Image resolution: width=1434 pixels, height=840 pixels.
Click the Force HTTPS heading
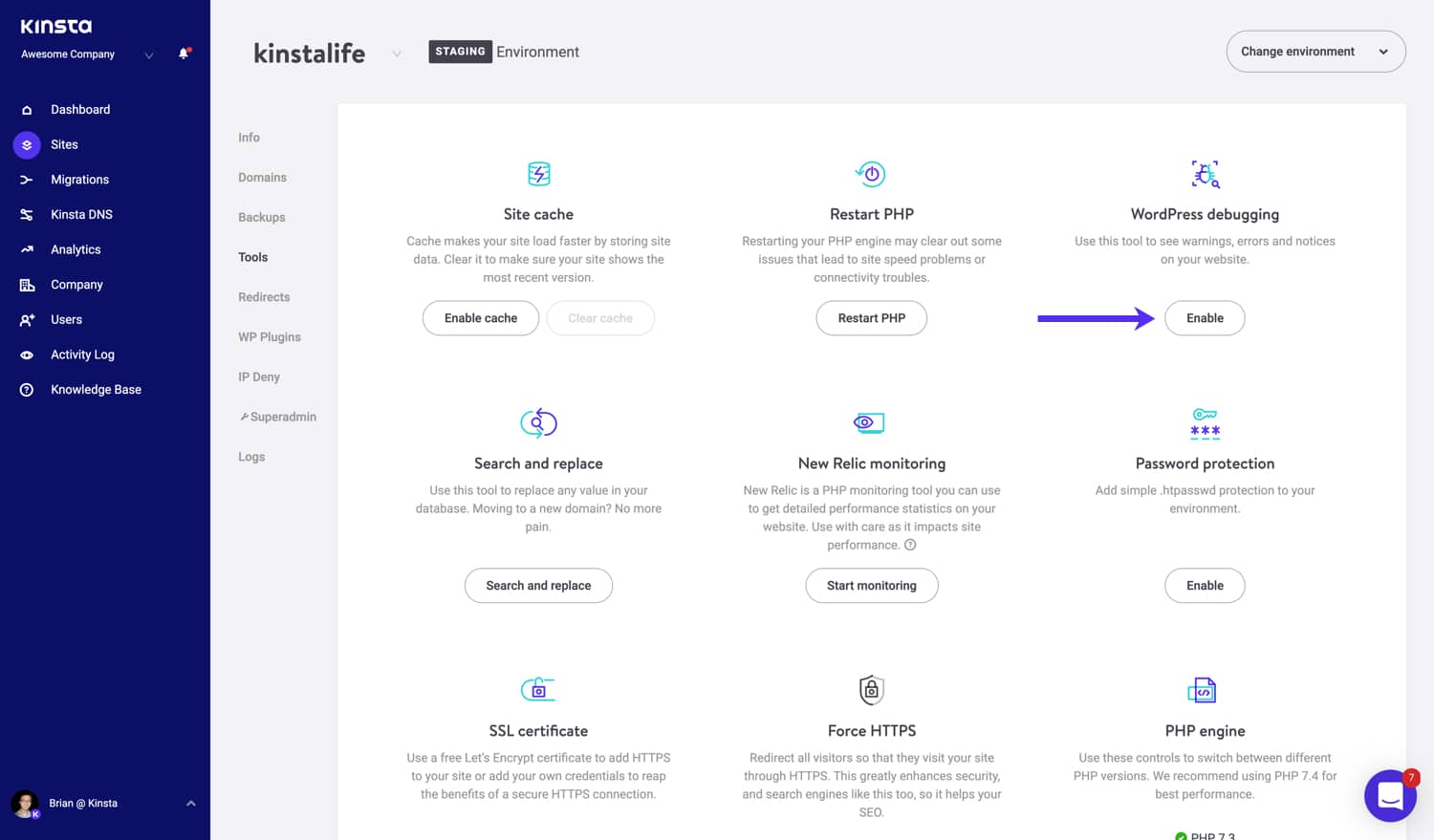tap(871, 731)
